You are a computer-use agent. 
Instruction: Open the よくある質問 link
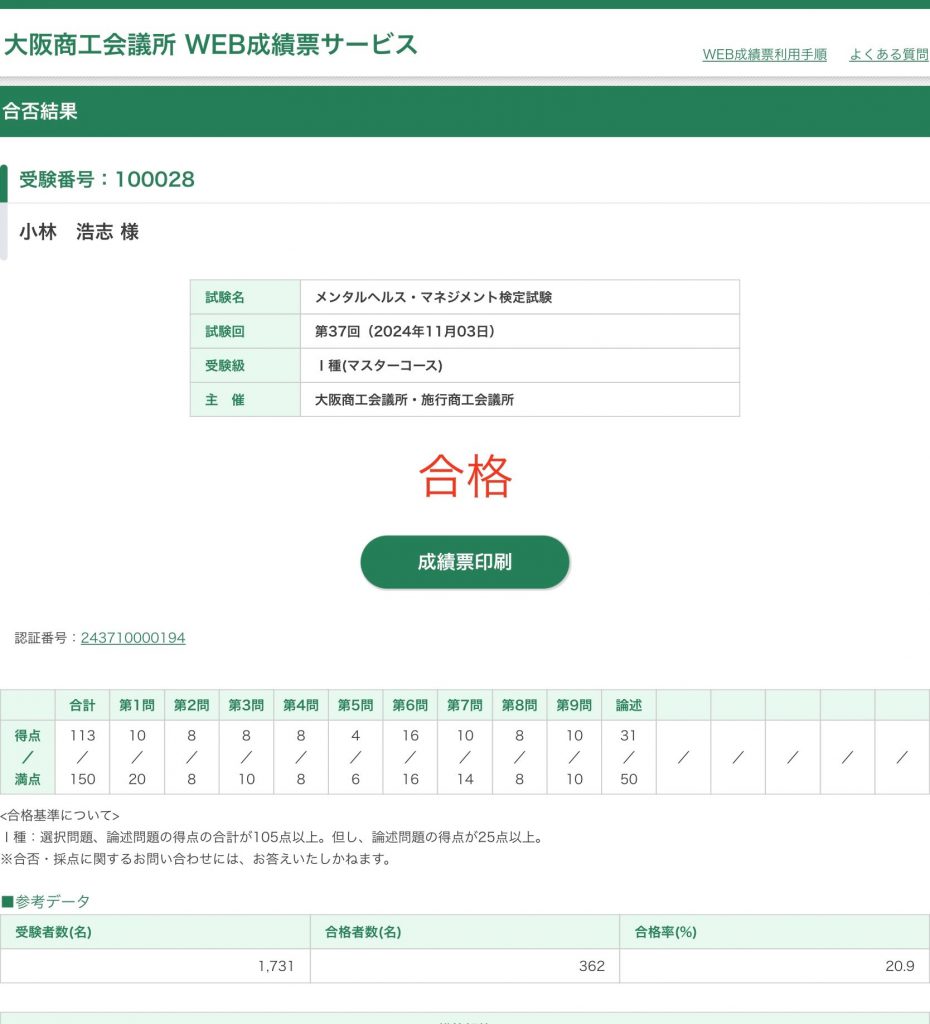888,55
